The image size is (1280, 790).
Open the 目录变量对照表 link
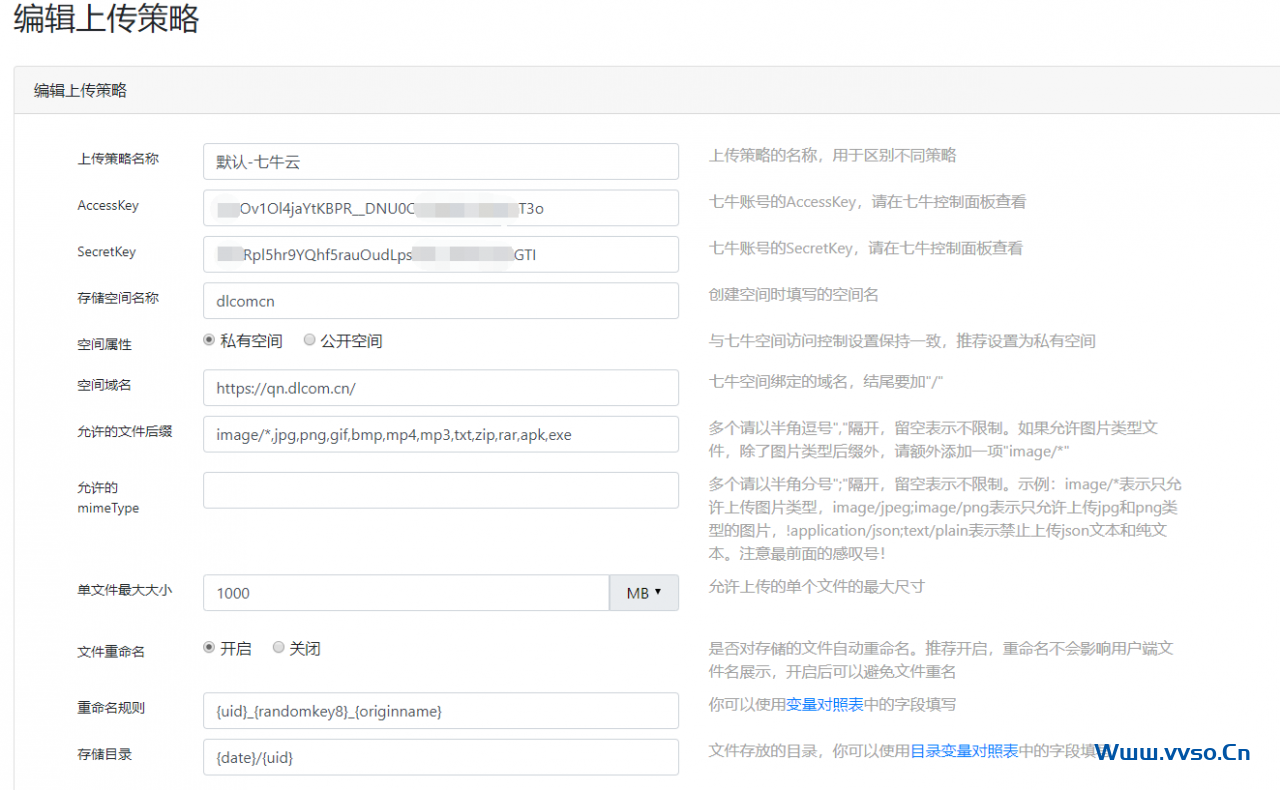(964, 751)
